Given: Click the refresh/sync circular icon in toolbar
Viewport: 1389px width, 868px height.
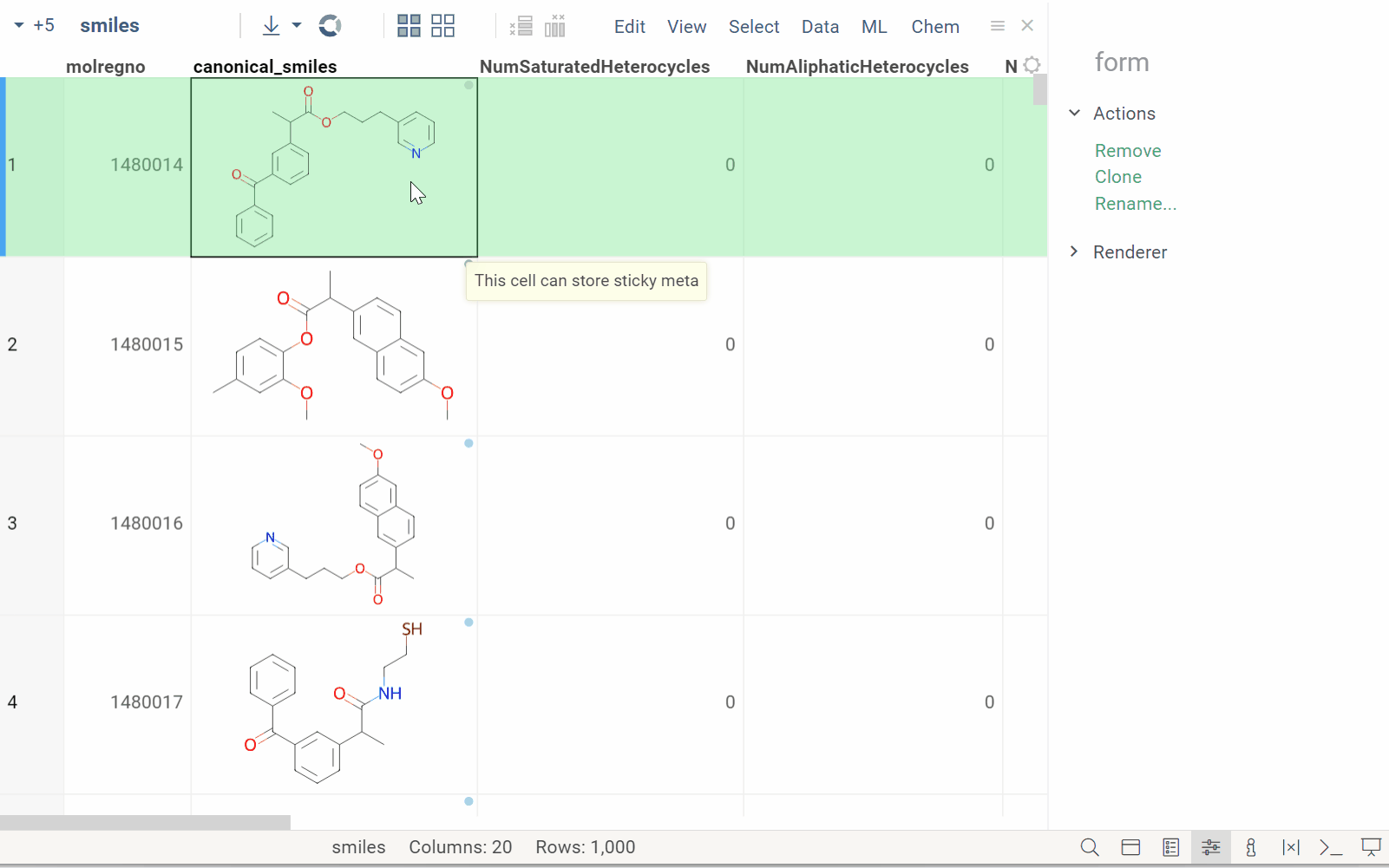Looking at the screenshot, I should point(330,26).
